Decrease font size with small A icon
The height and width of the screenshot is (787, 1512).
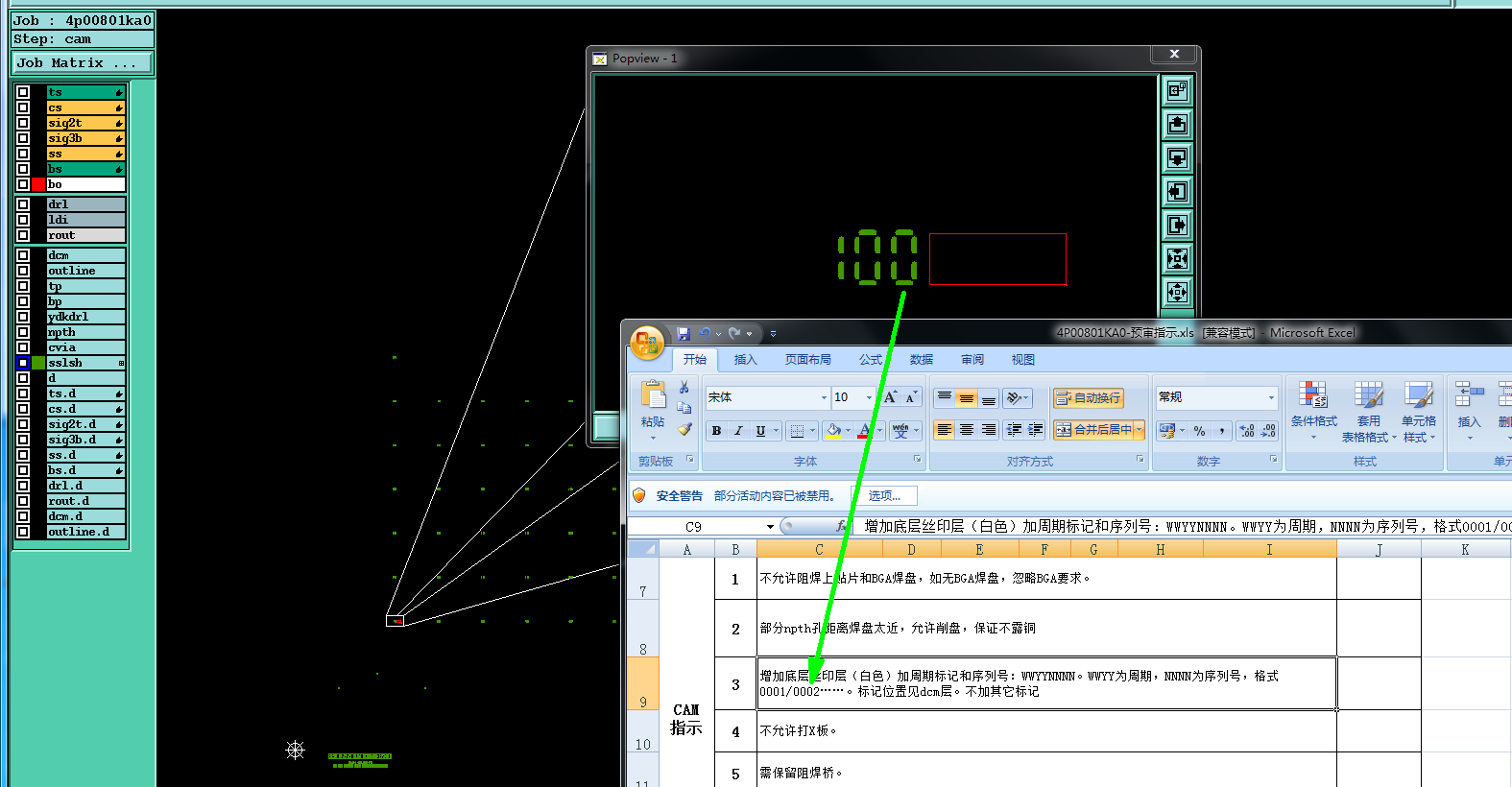point(911,397)
